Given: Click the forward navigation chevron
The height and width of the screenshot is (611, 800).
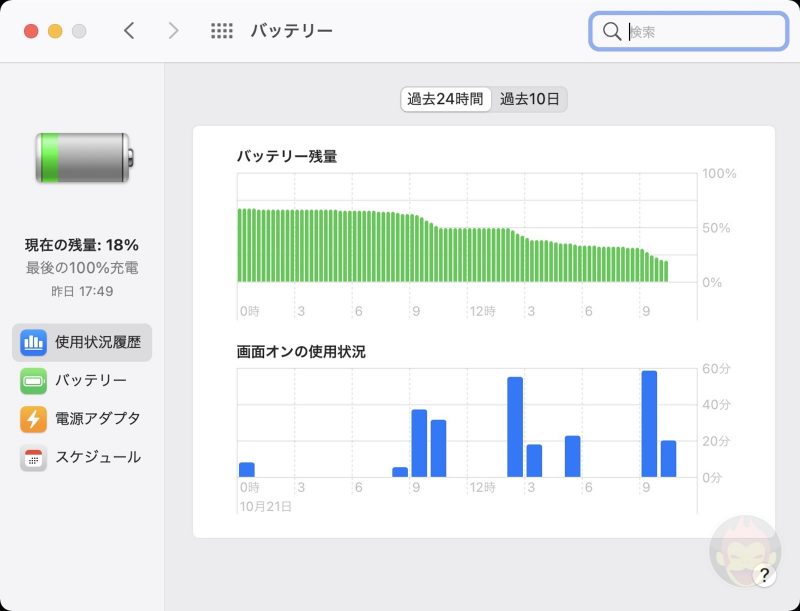Looking at the screenshot, I should pyautogui.click(x=172, y=31).
